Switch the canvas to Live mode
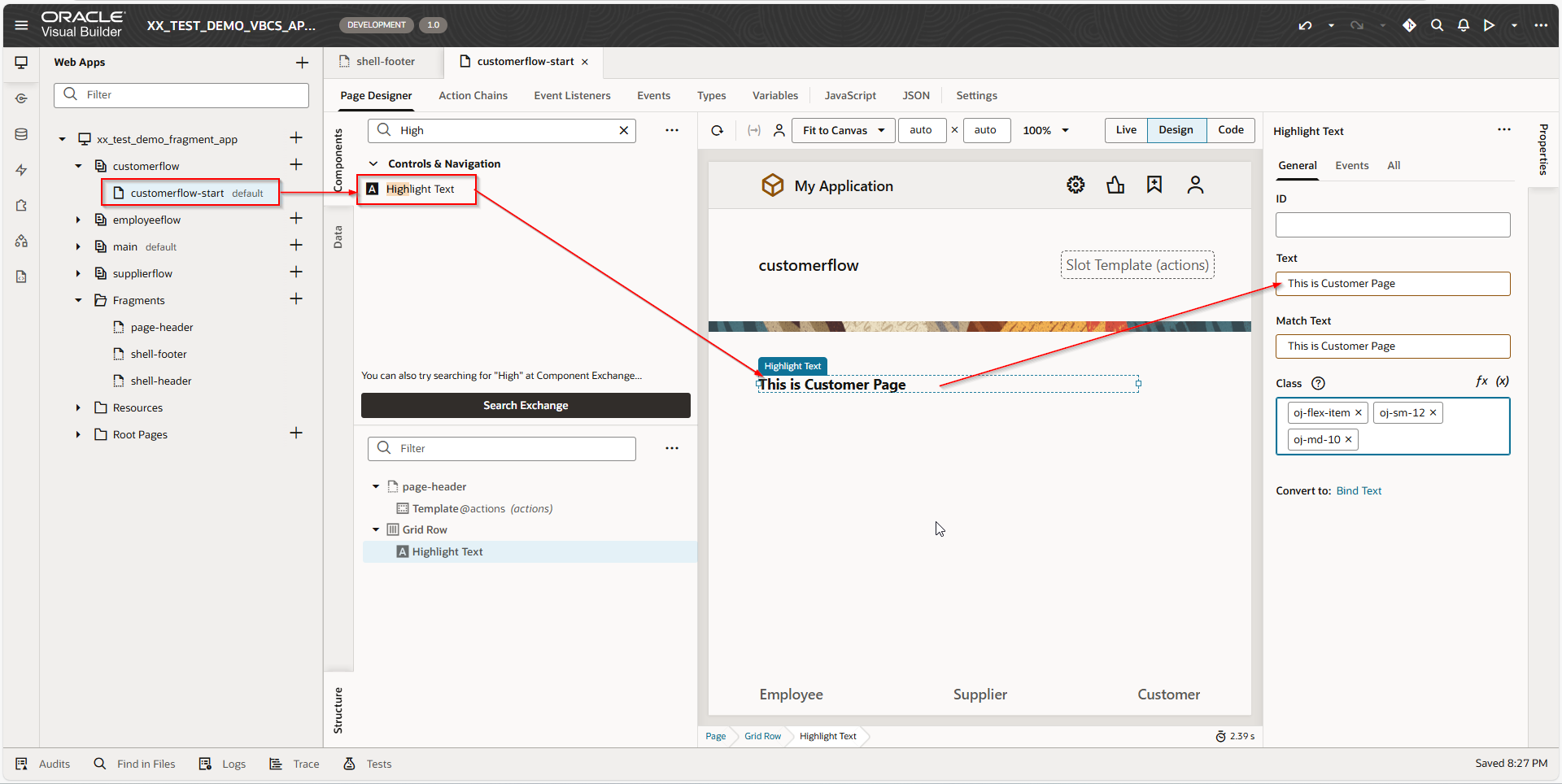 (x=1125, y=130)
